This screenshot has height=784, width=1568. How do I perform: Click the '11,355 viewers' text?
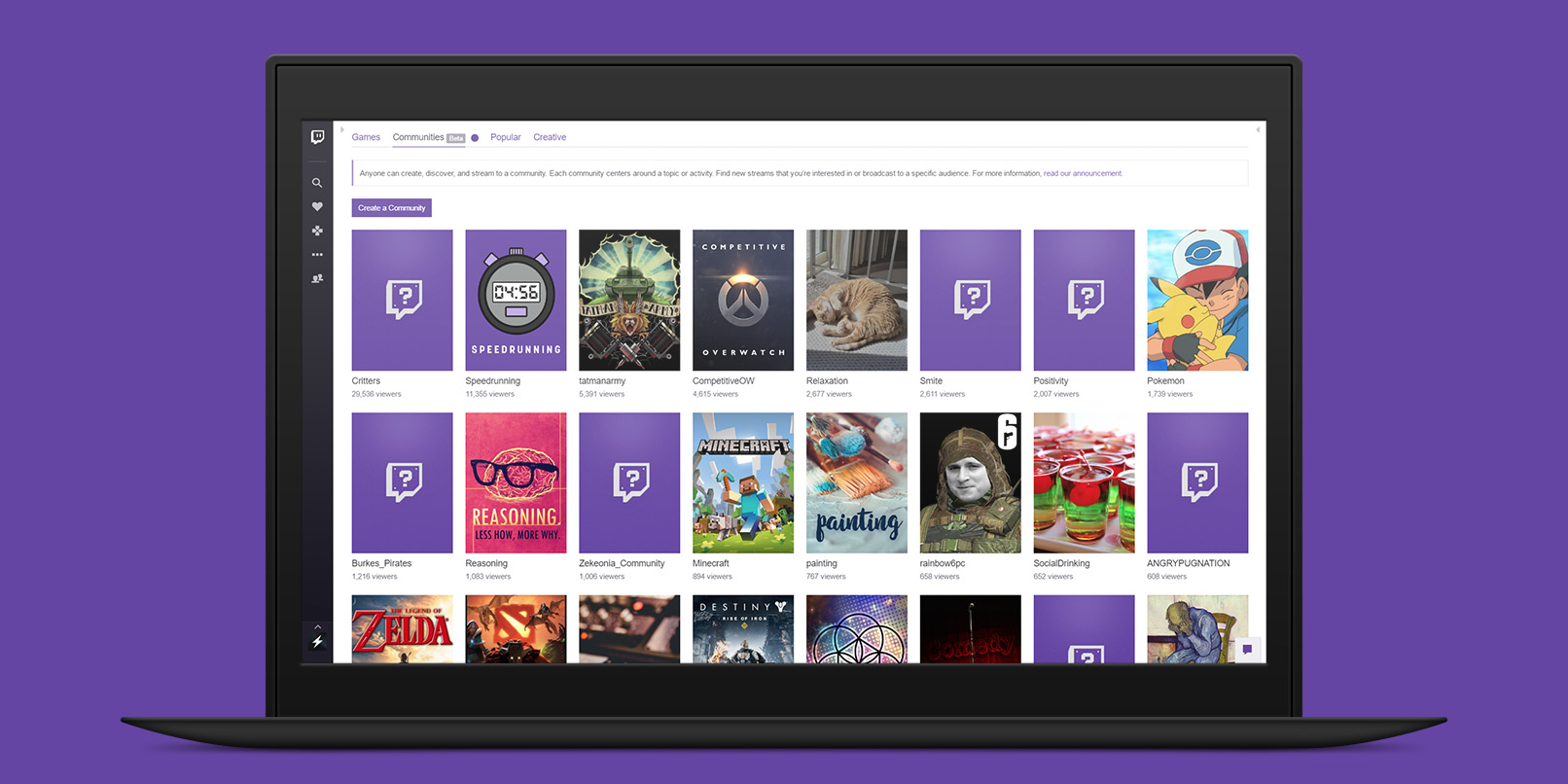pyautogui.click(x=490, y=394)
